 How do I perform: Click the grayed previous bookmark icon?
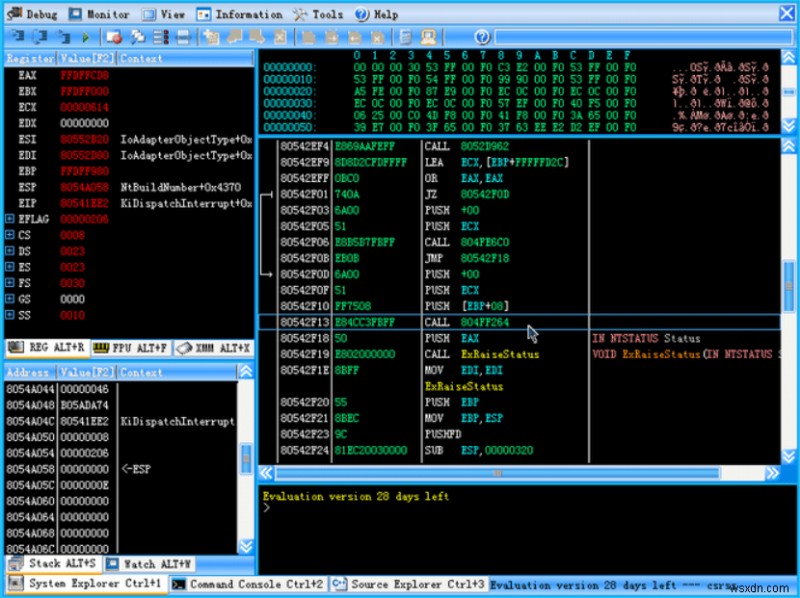pyautogui.click(x=234, y=37)
